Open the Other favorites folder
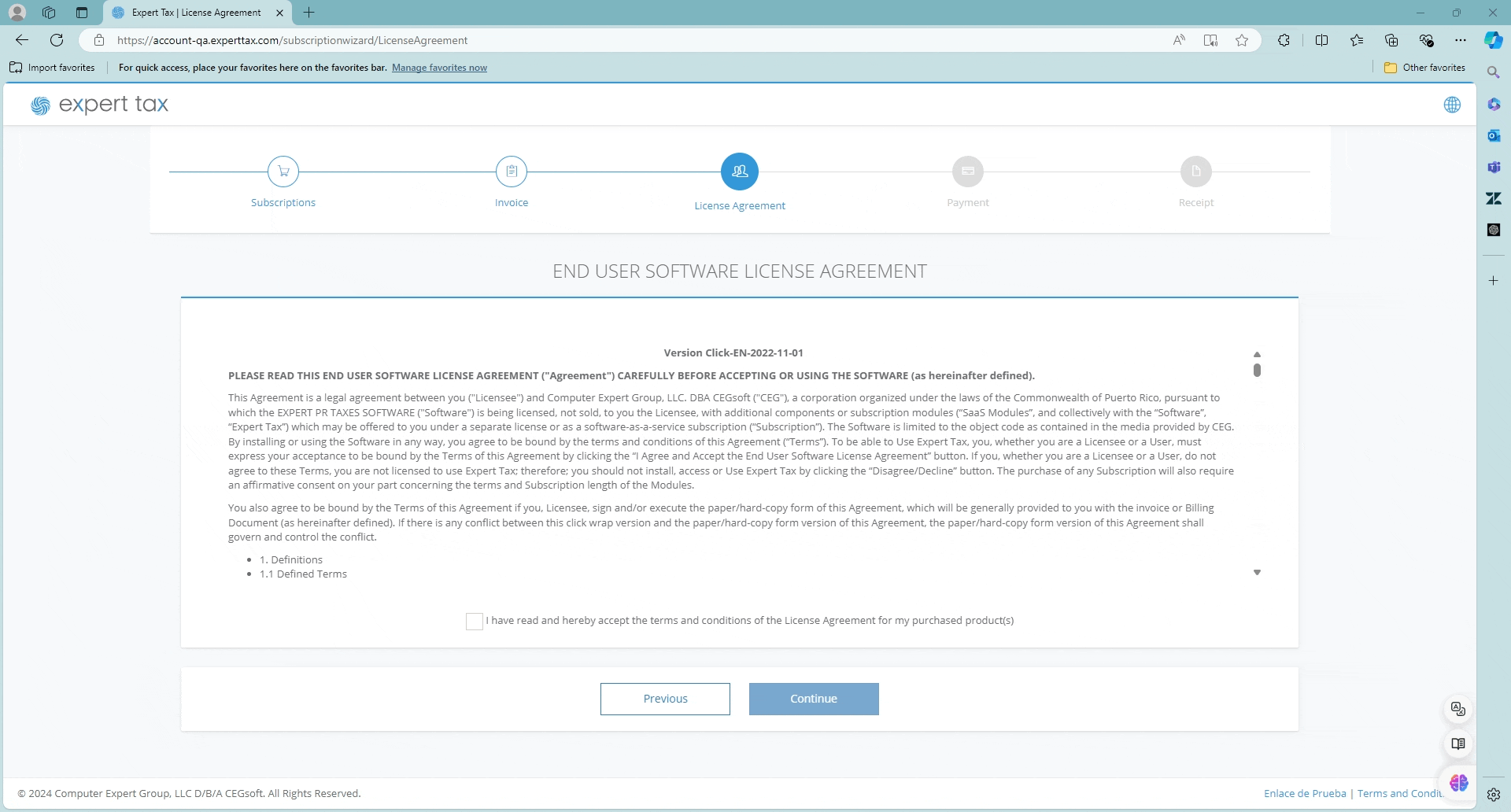The width and height of the screenshot is (1511, 812). pyautogui.click(x=1424, y=68)
